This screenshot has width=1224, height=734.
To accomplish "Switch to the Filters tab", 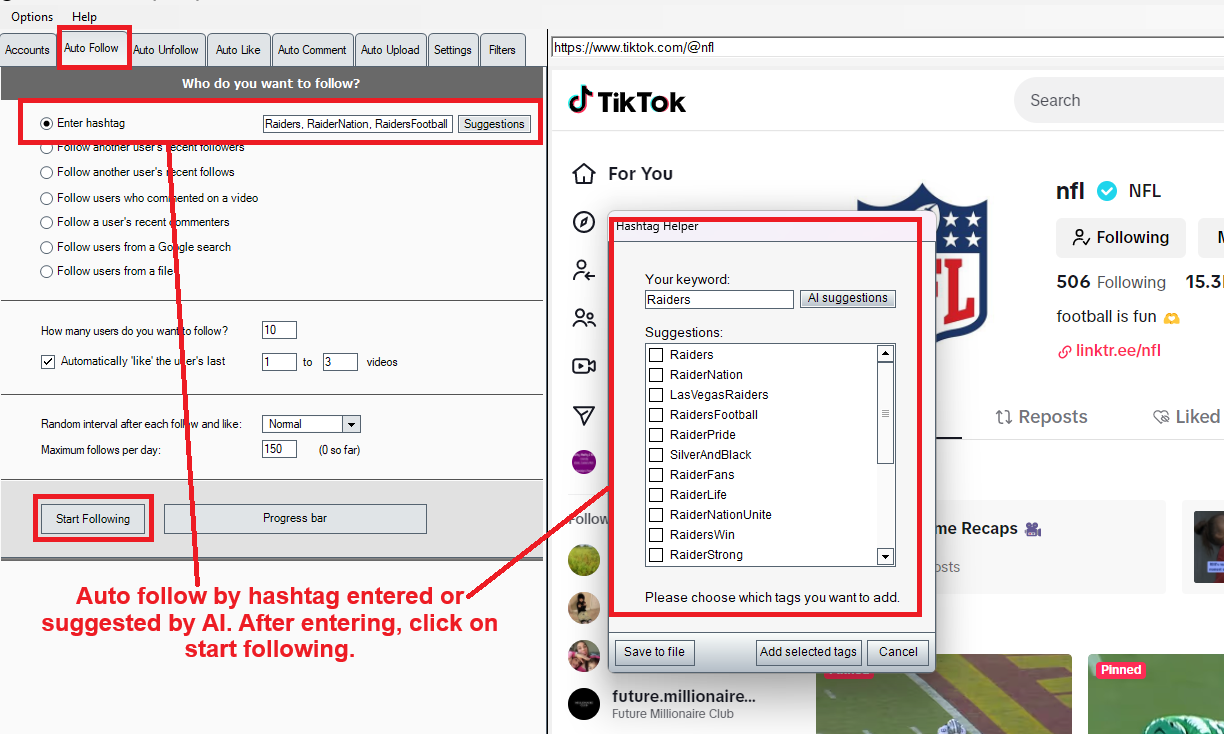I will [503, 50].
